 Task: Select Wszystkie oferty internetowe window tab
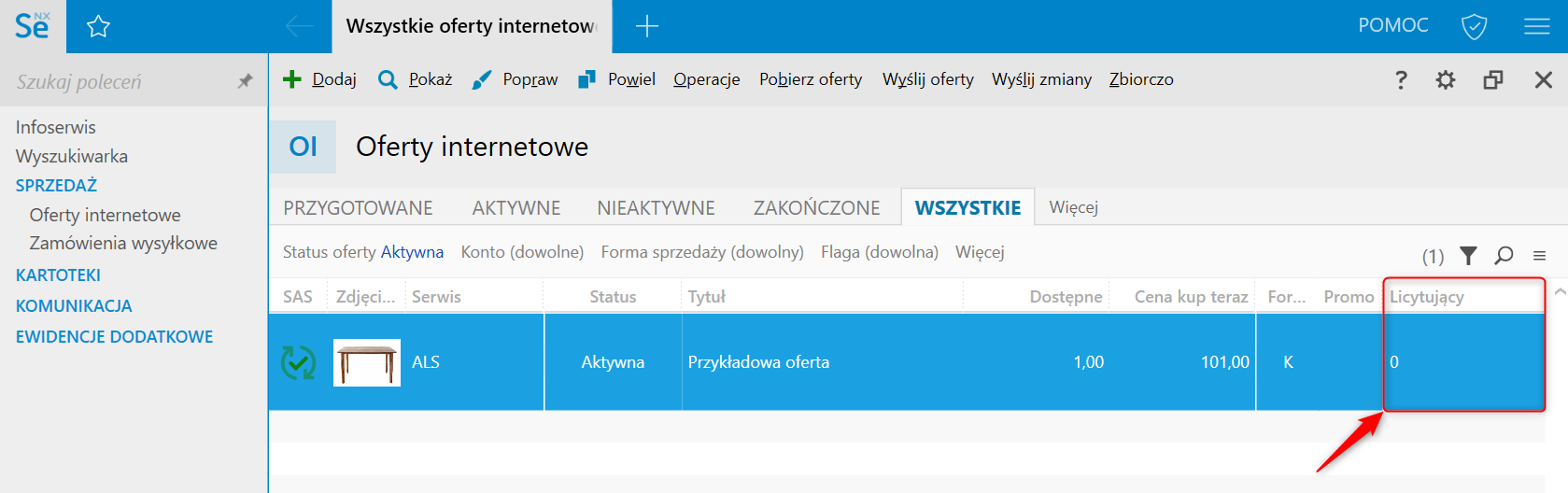pyautogui.click(x=472, y=26)
